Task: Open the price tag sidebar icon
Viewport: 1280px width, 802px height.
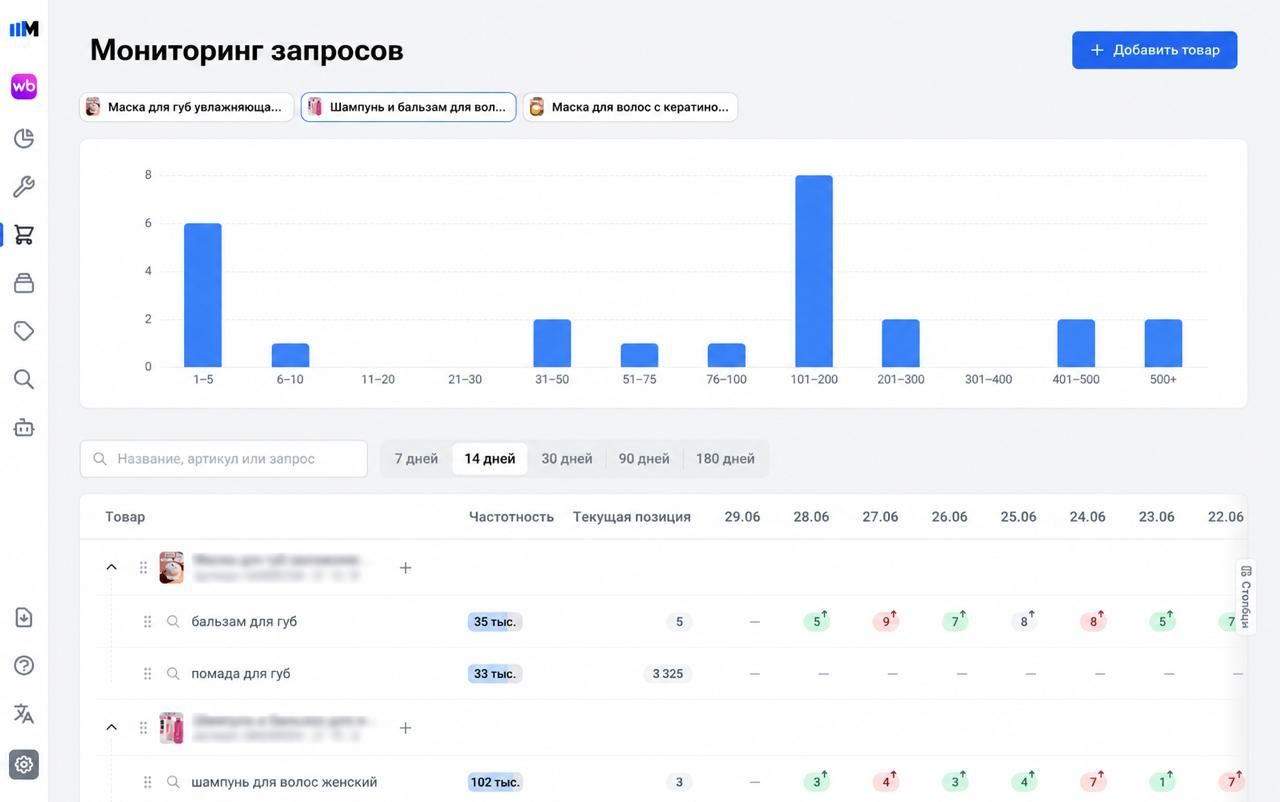Action: tap(24, 331)
